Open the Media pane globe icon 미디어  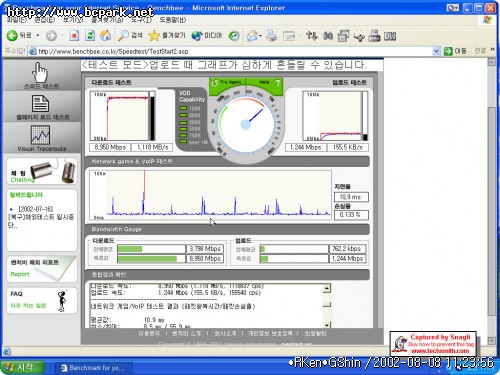pyautogui.click(x=206, y=35)
